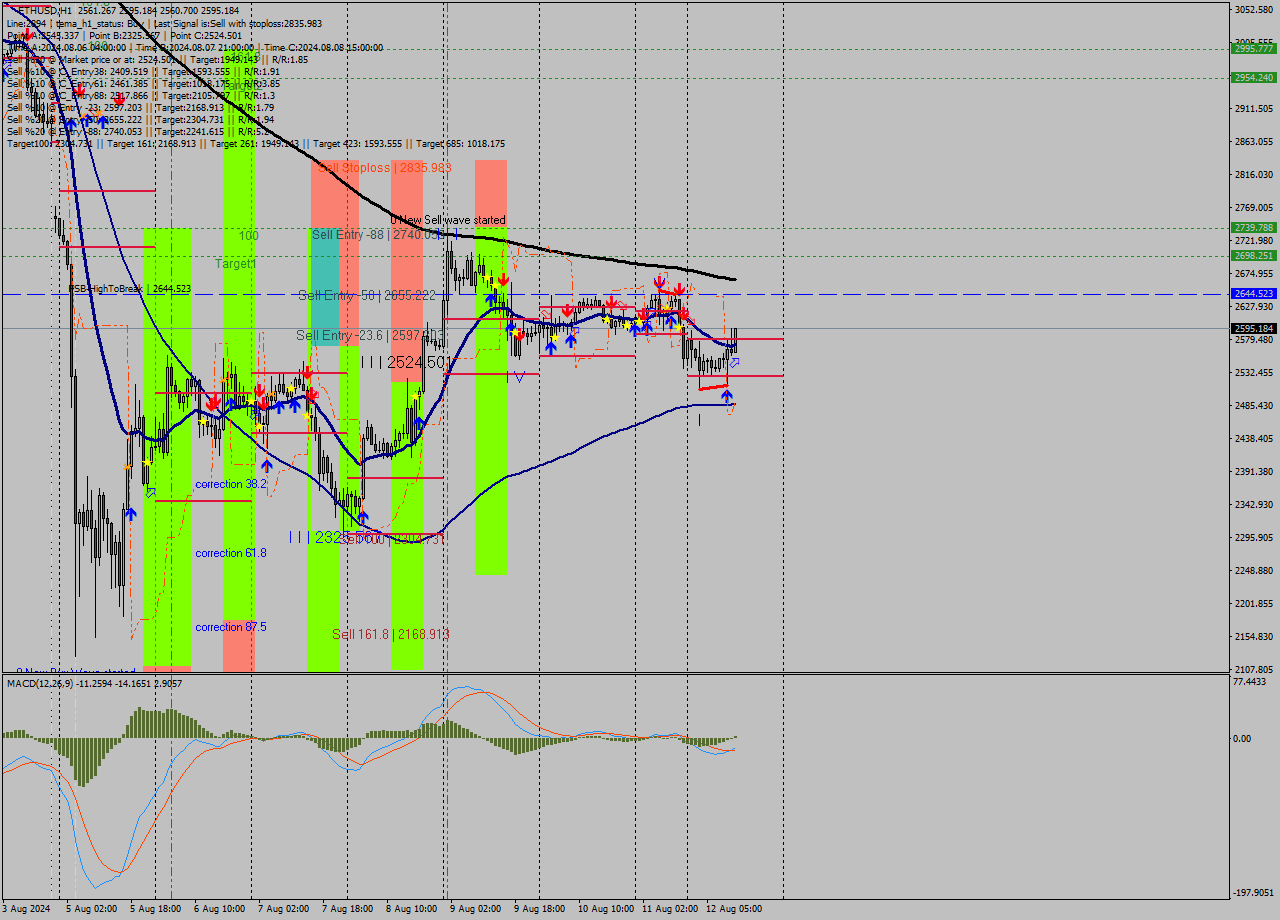Click the 2201.855 price scale value

point(1254,604)
